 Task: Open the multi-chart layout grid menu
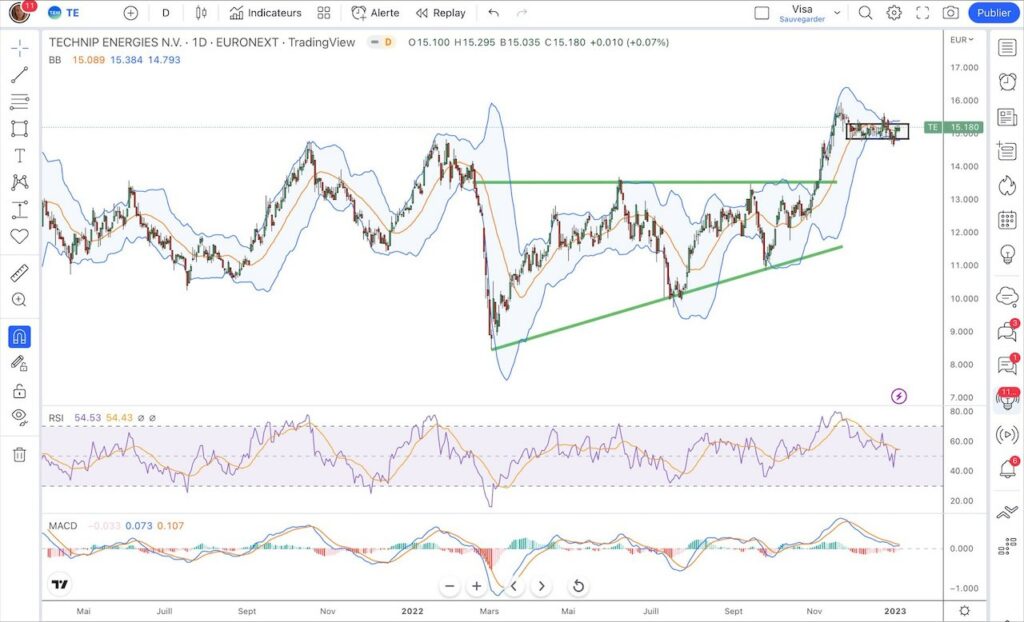coord(321,12)
